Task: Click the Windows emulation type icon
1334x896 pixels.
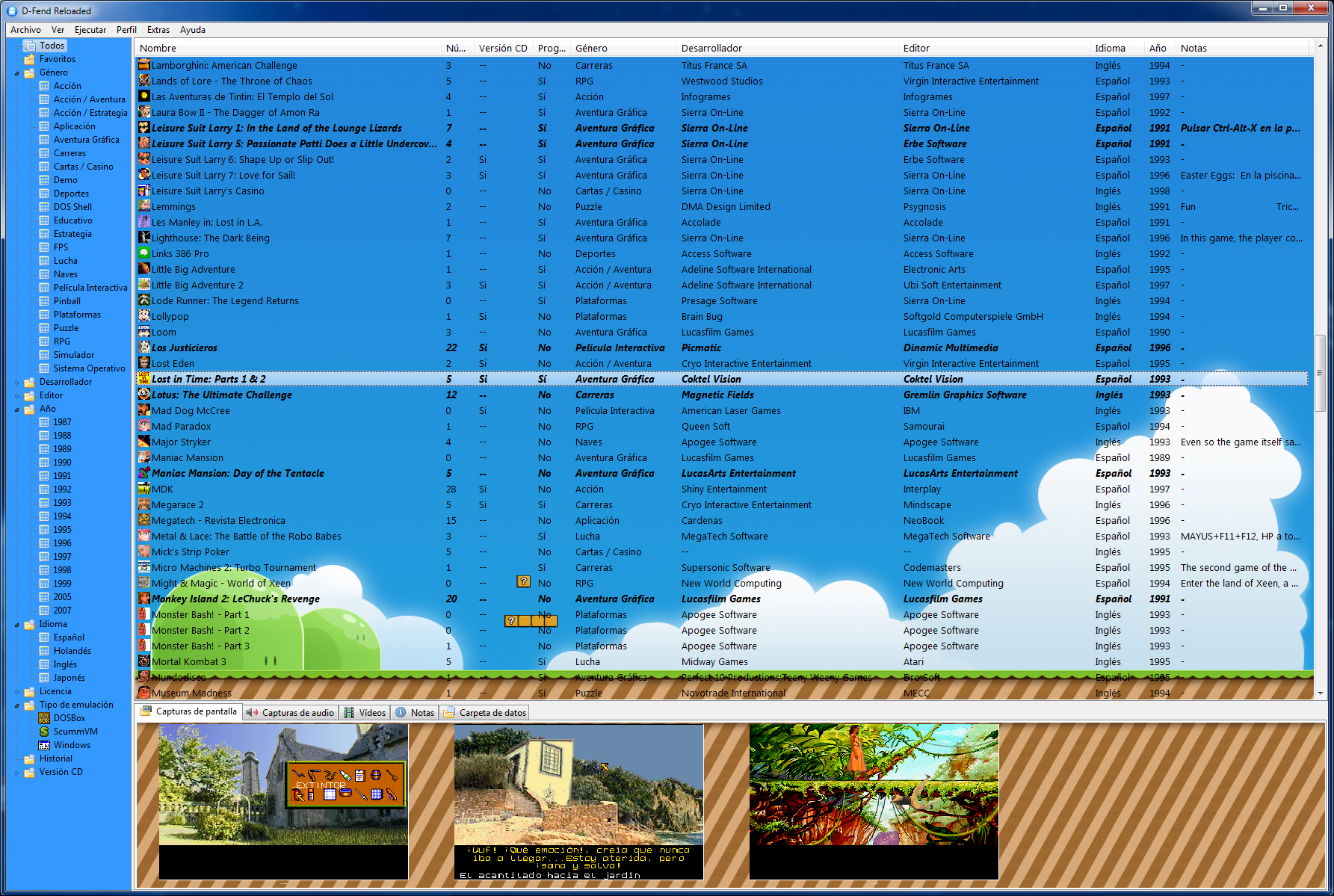Action: 44,745
